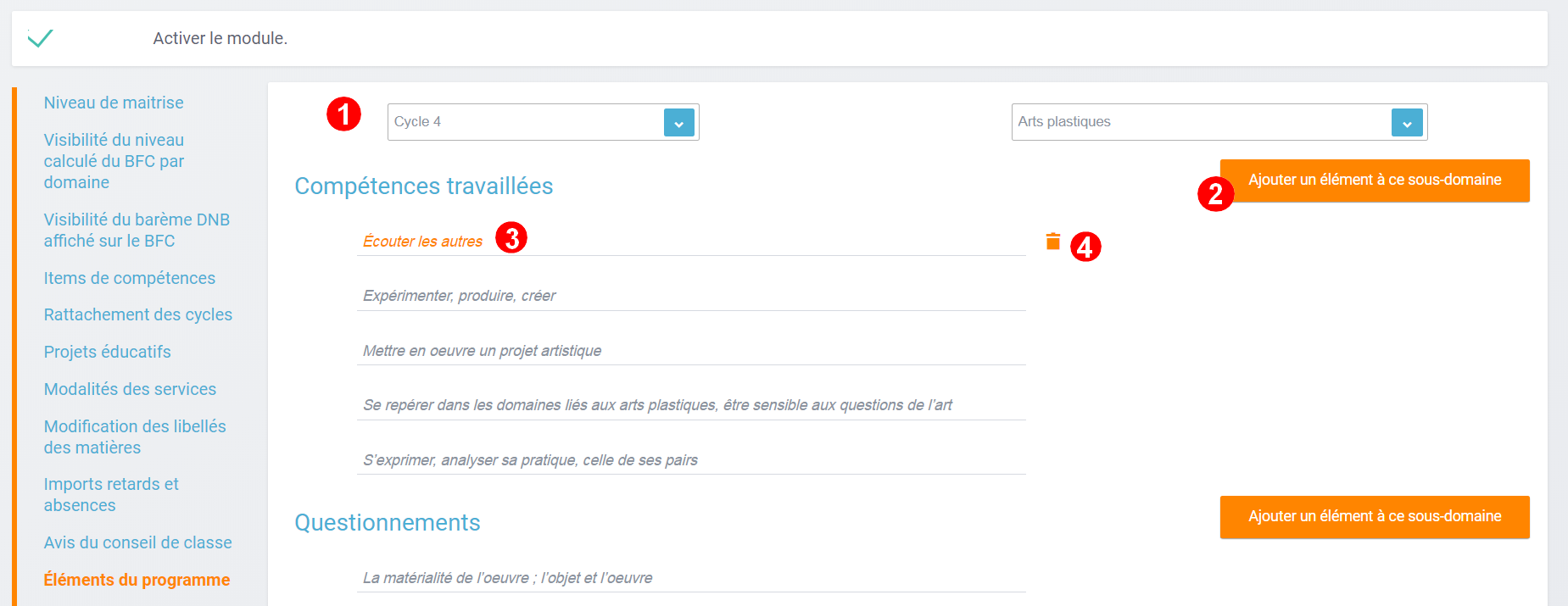Select 'Se repérer dans les domaines' row

tap(691, 405)
